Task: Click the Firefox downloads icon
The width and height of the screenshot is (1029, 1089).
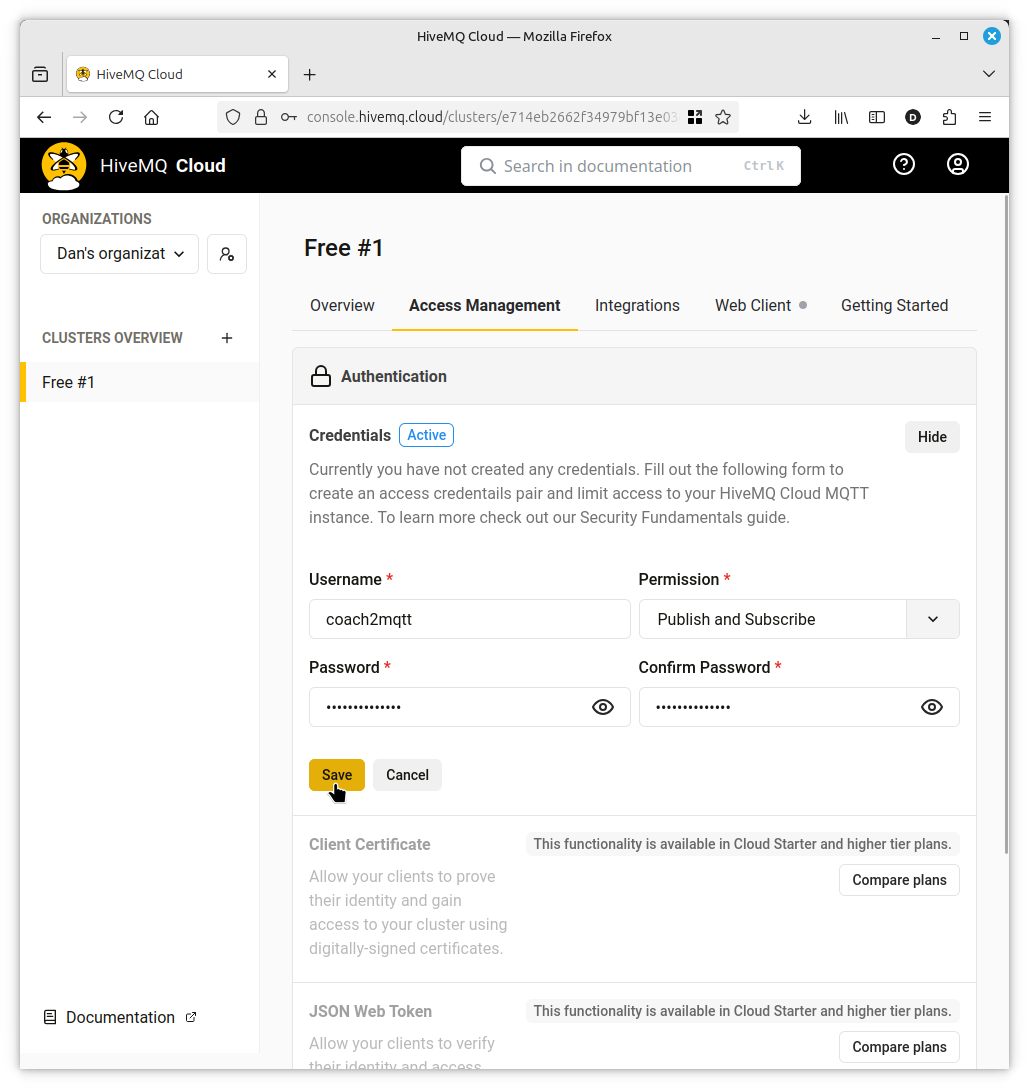Action: (804, 117)
